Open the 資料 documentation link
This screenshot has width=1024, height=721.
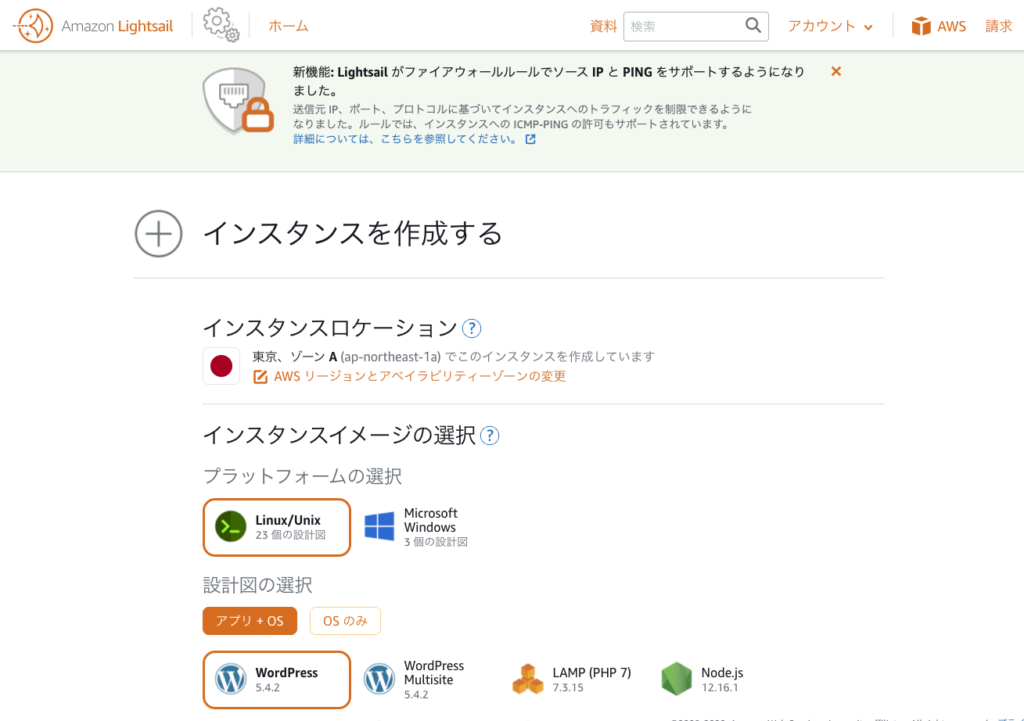603,26
